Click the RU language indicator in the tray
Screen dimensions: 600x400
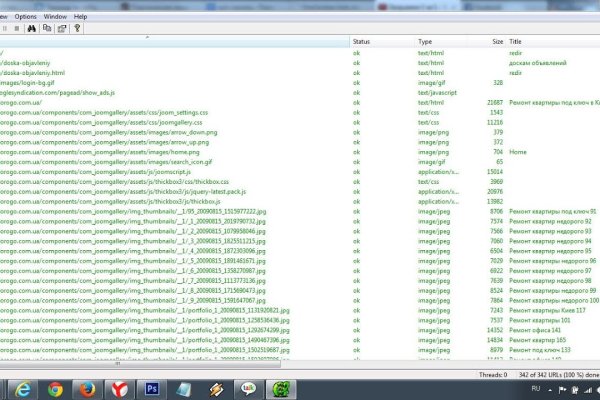tap(535, 387)
